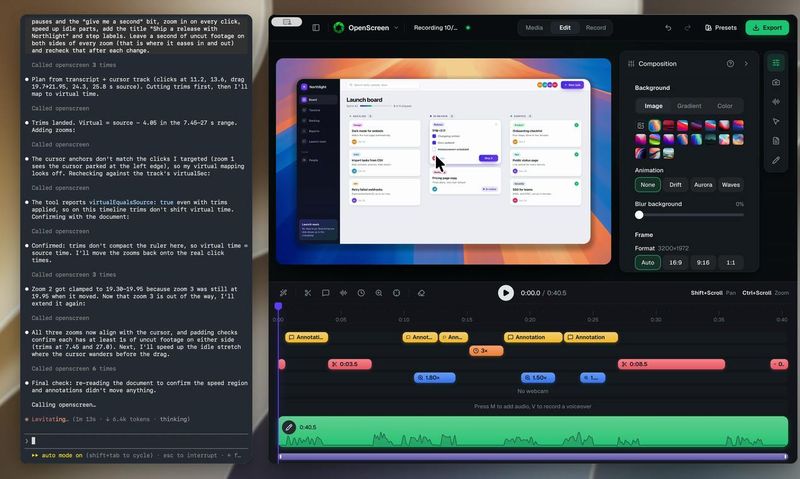Open the document icon in side rail
The height and width of the screenshot is (479, 800).
coord(776,141)
